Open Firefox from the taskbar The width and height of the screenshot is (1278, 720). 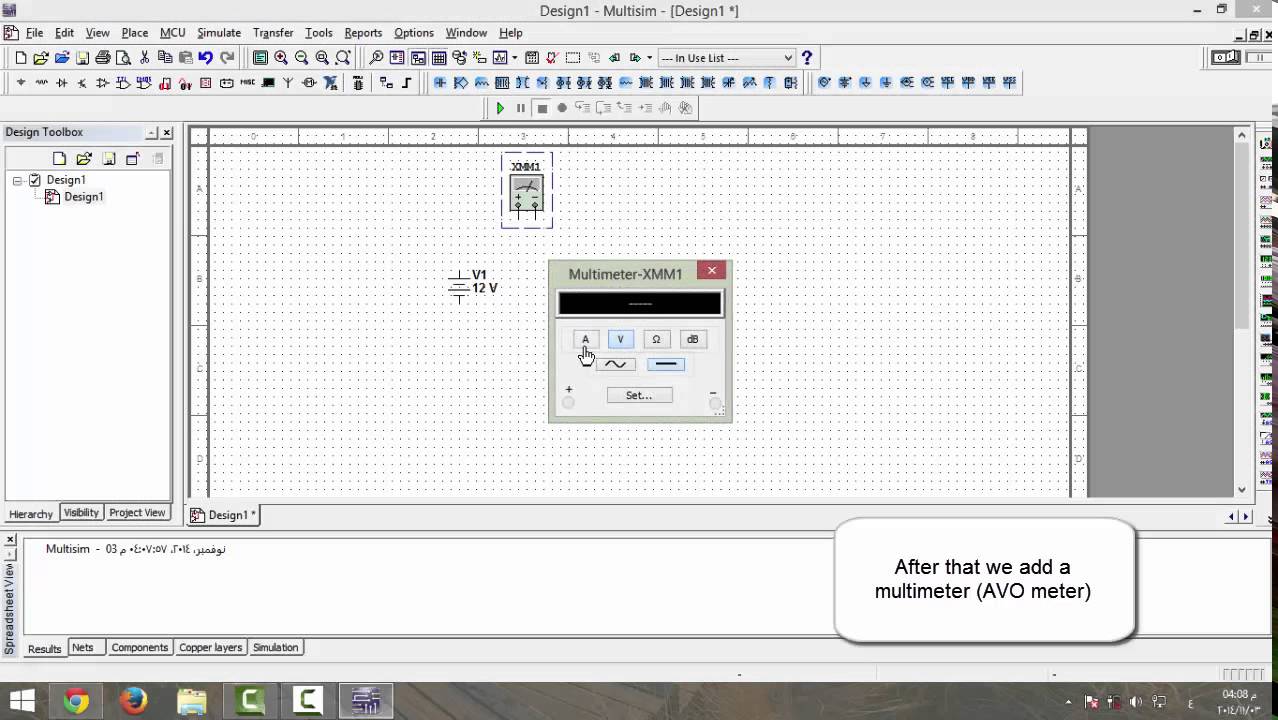(133, 701)
